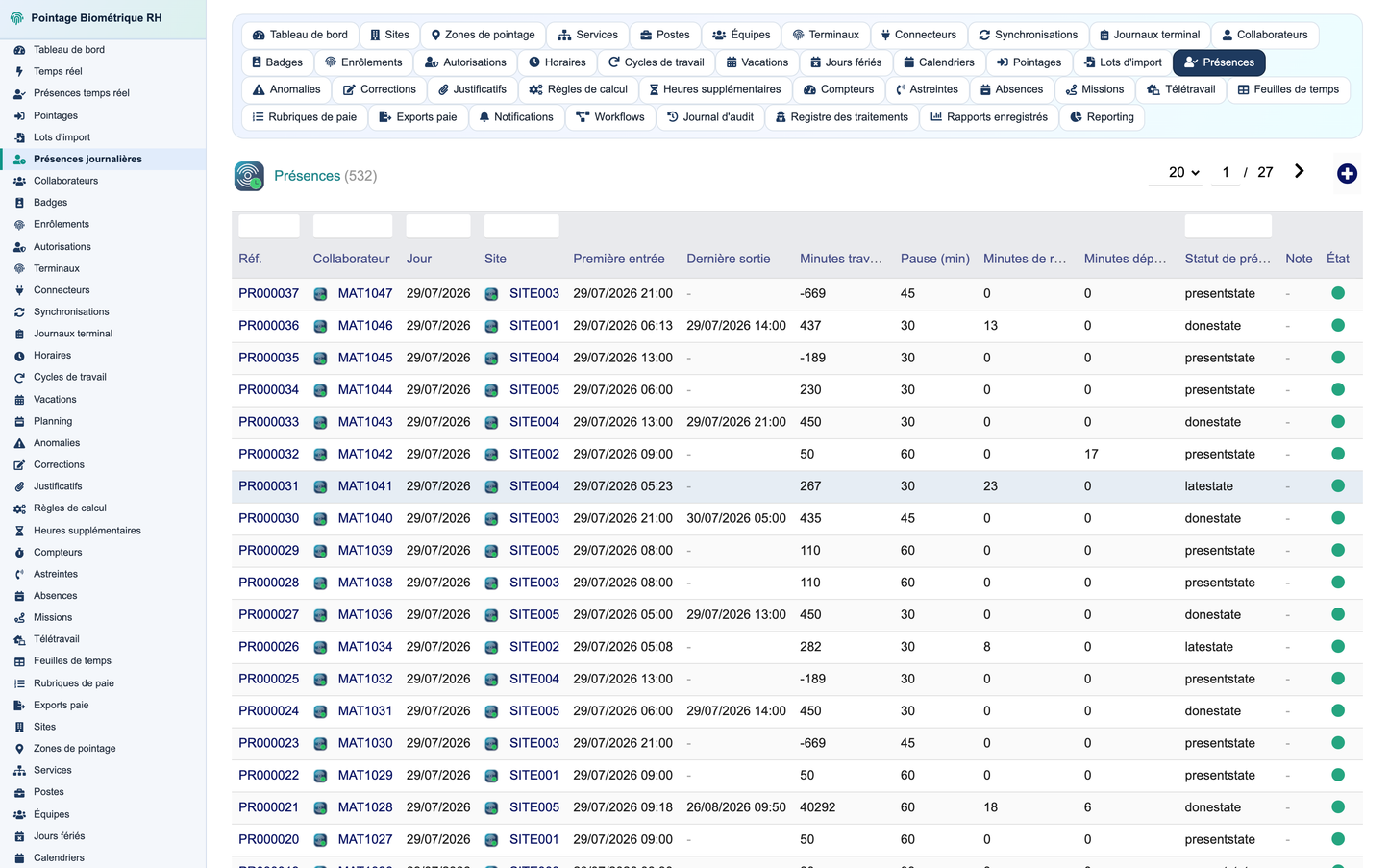Click the blue plus add presence icon
Image resolution: width=1389 pixels, height=868 pixels.
tap(1347, 173)
